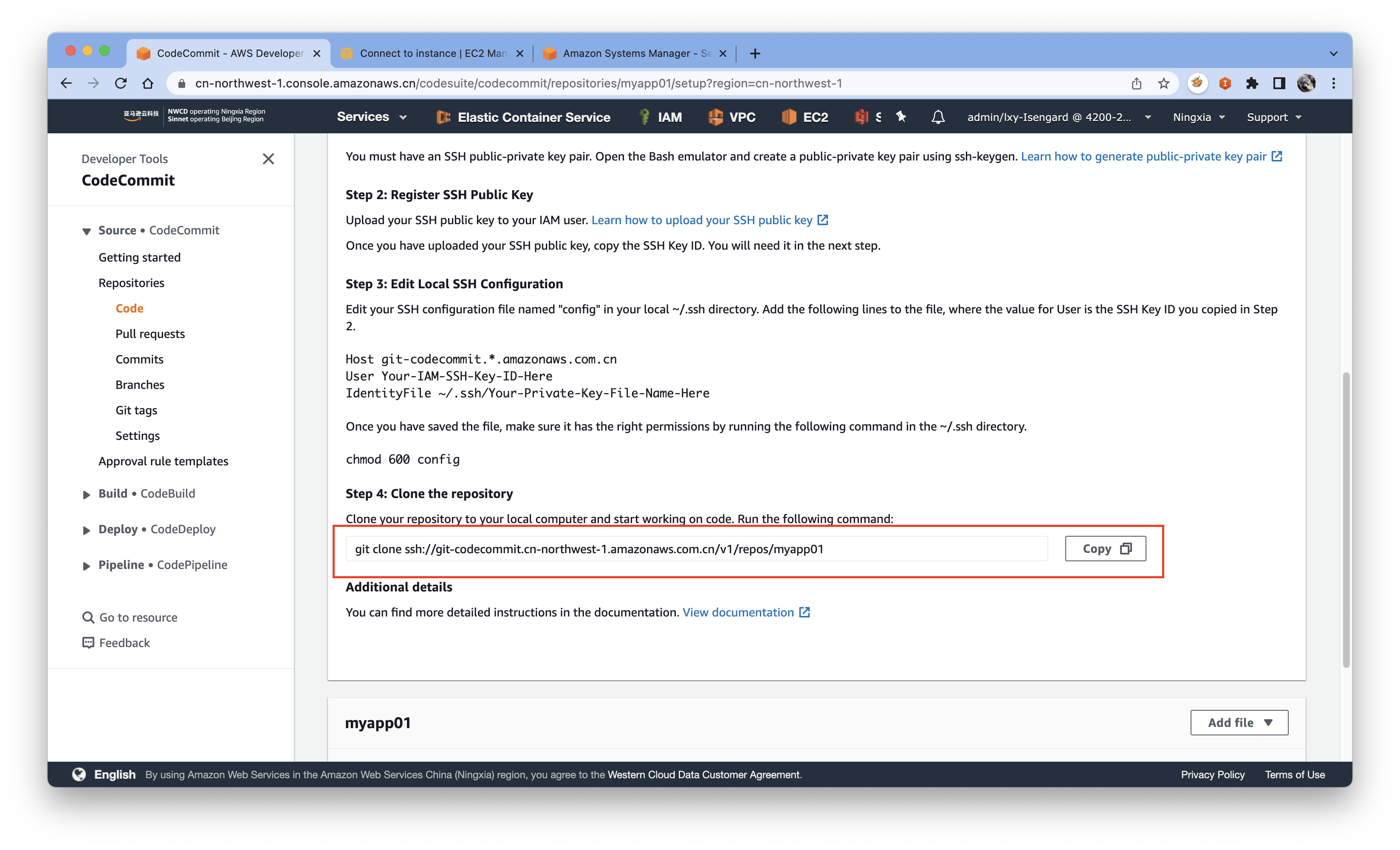Bookmark the page with the star icon
The image size is (1400, 850).
1164,84
